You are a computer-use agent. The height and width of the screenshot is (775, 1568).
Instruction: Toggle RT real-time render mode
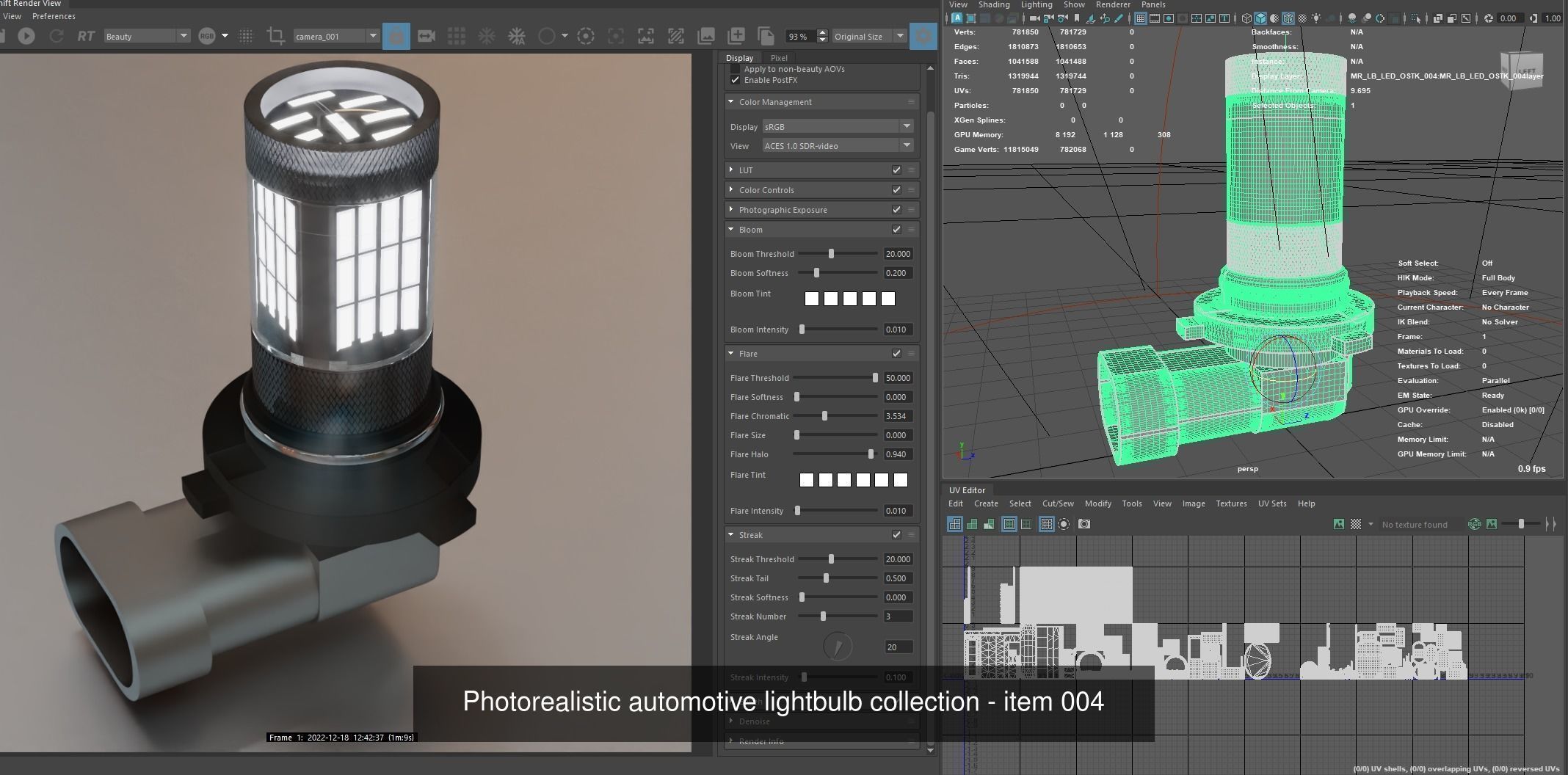pos(86,35)
